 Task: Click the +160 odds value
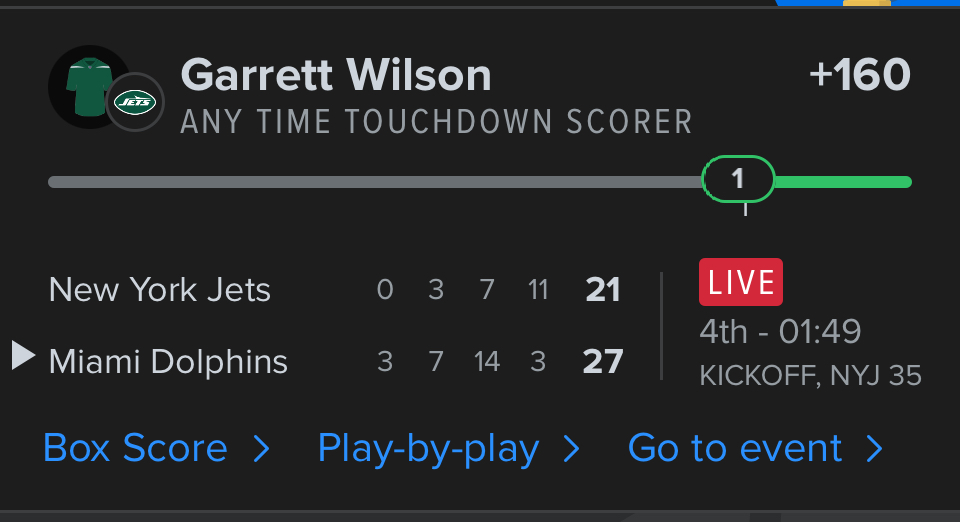pyautogui.click(x=860, y=76)
